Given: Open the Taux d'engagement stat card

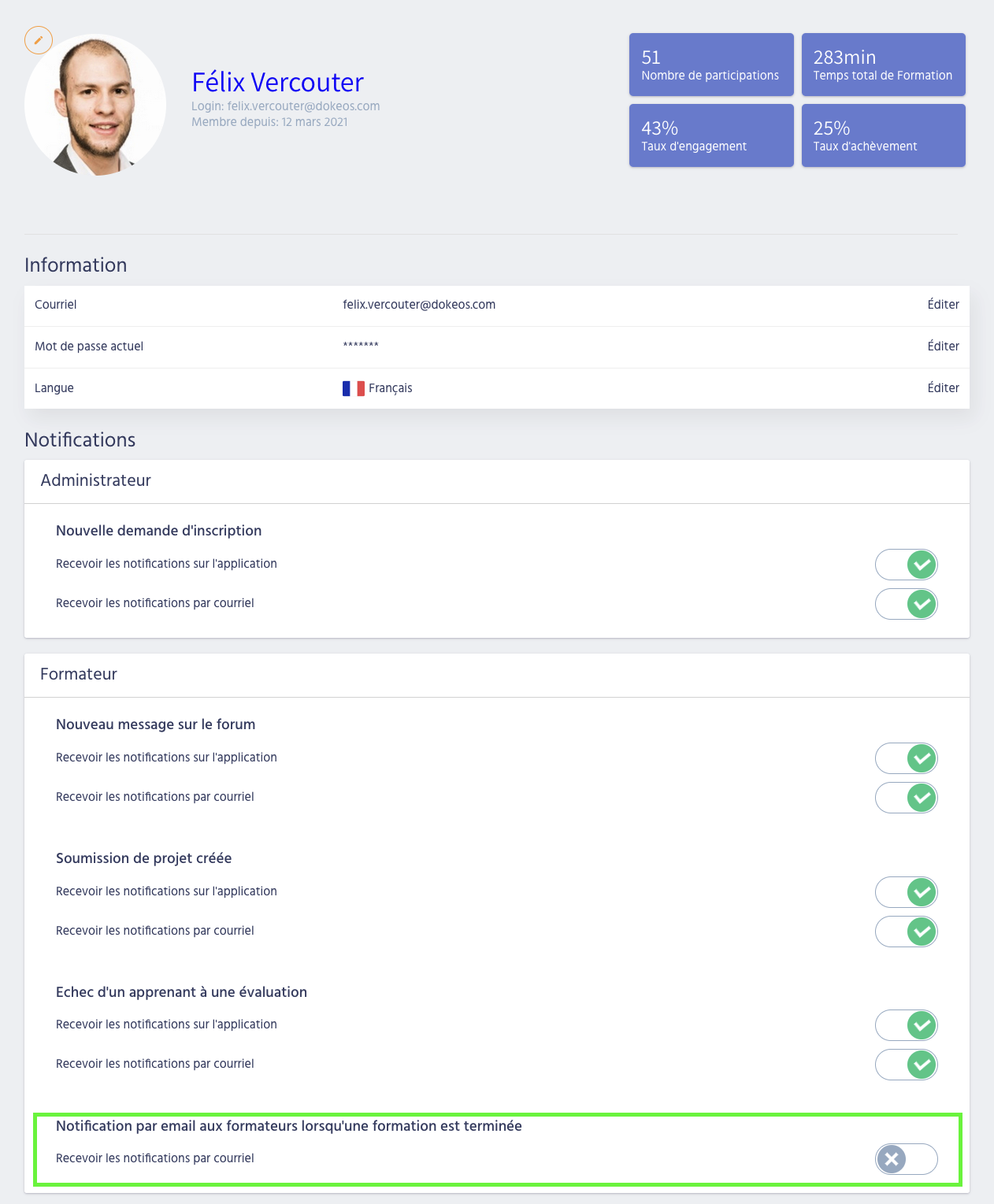Looking at the screenshot, I should (x=711, y=135).
